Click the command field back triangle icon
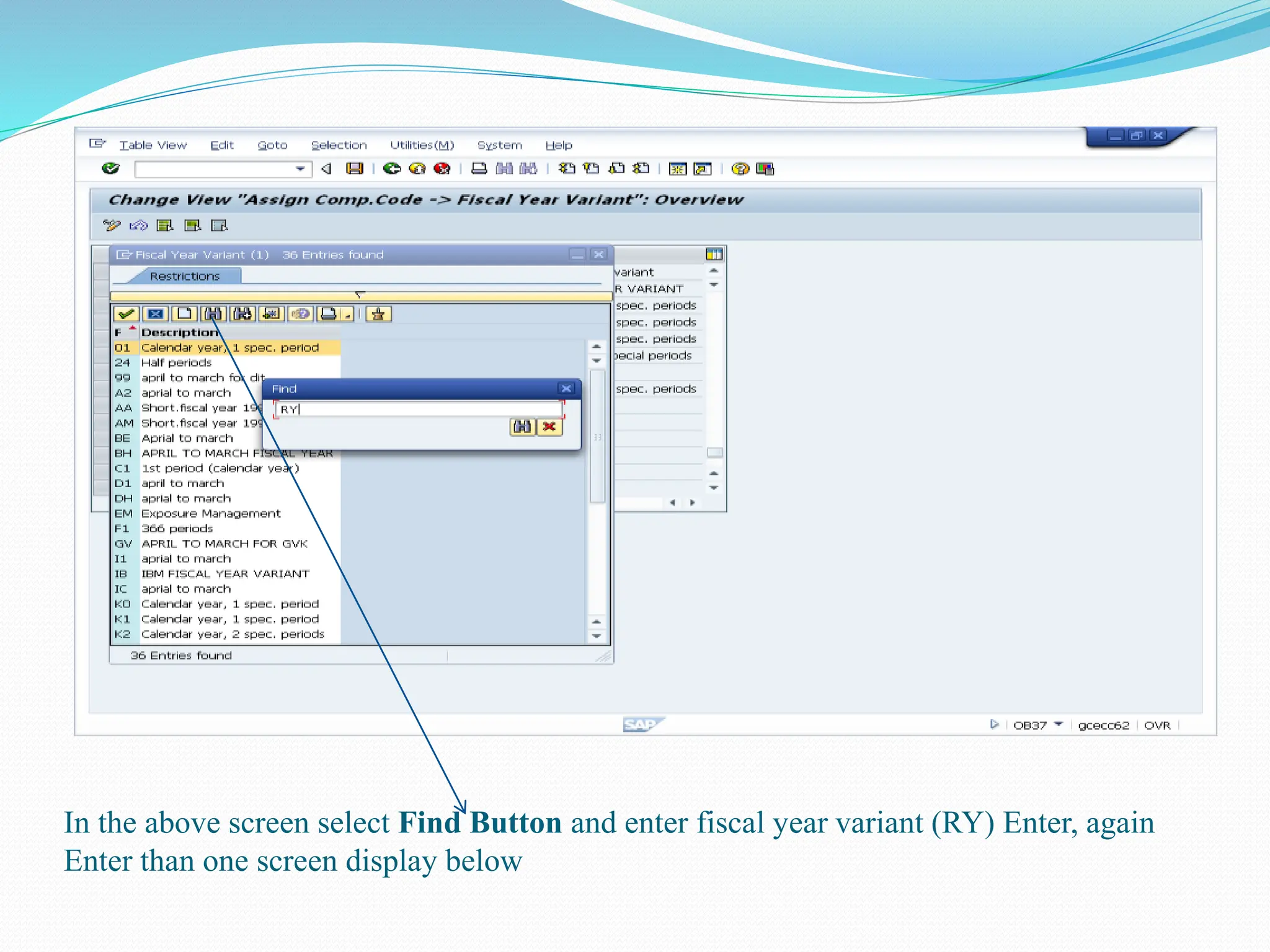The height and width of the screenshot is (952, 1270). (326, 169)
